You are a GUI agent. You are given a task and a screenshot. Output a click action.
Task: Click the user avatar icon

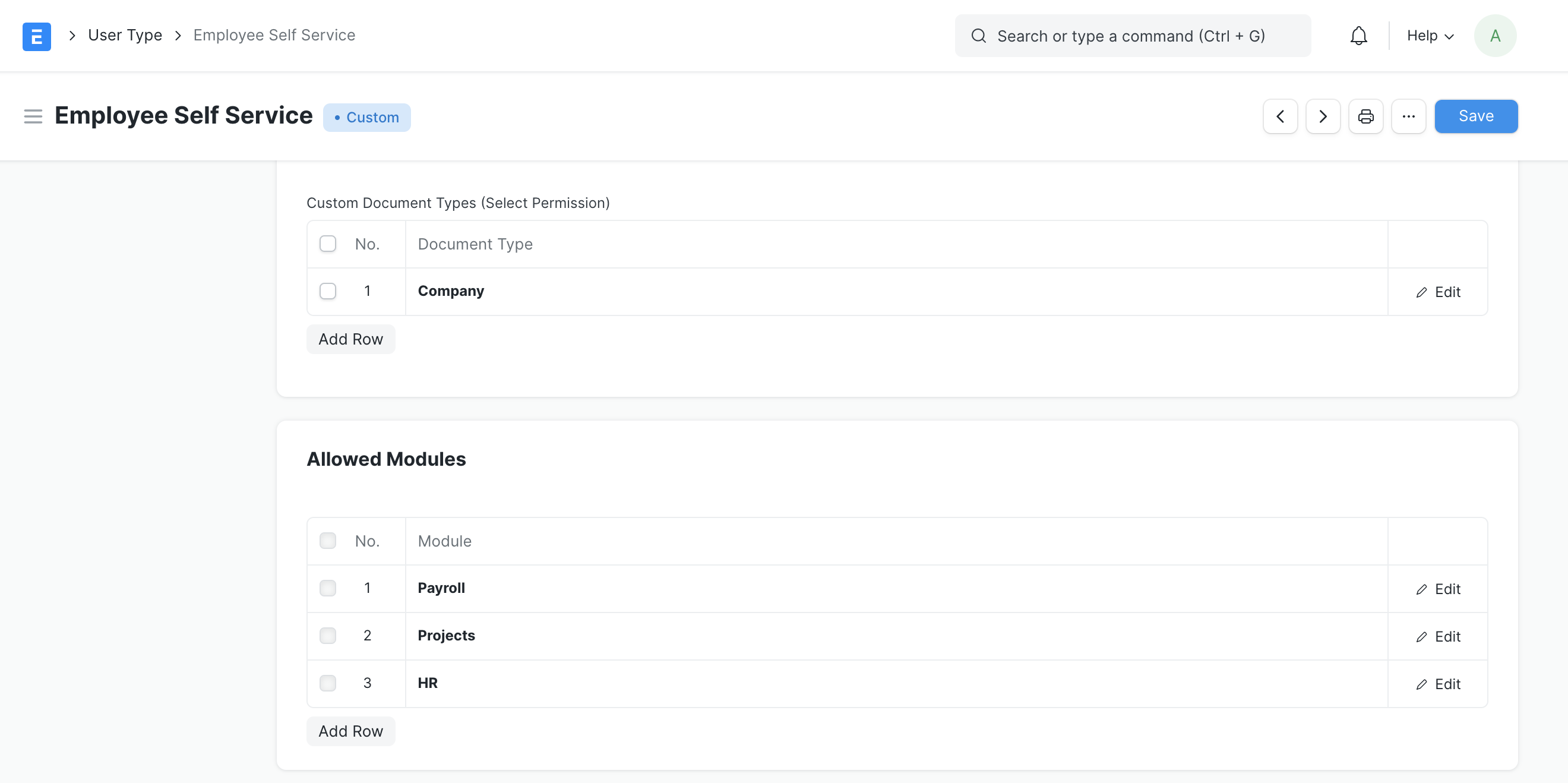tap(1495, 36)
